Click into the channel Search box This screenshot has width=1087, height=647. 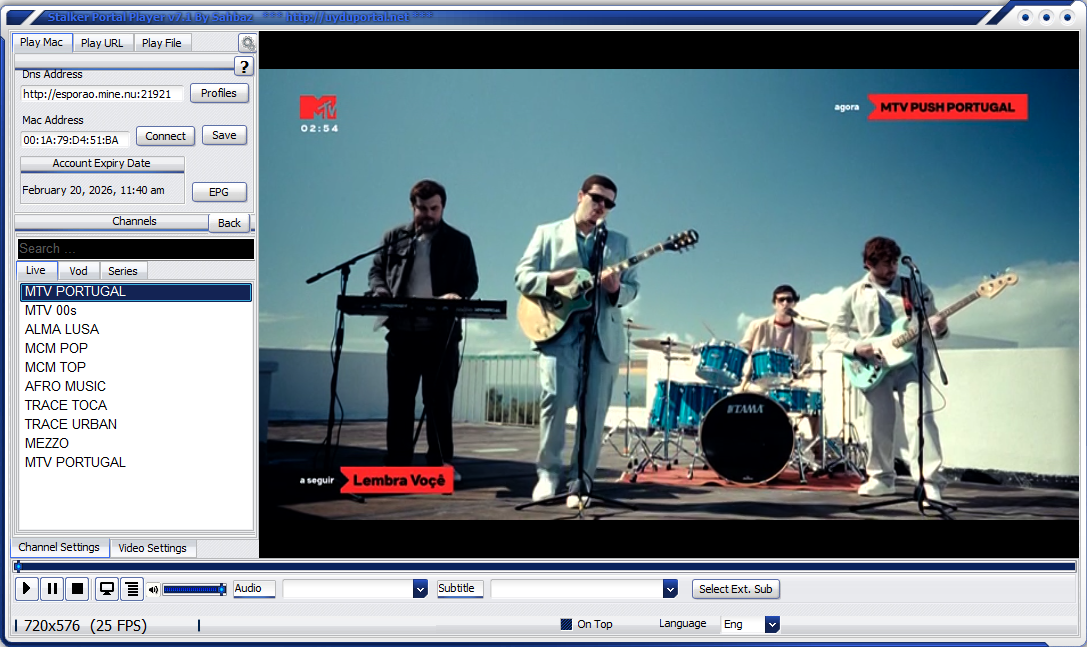point(136,249)
